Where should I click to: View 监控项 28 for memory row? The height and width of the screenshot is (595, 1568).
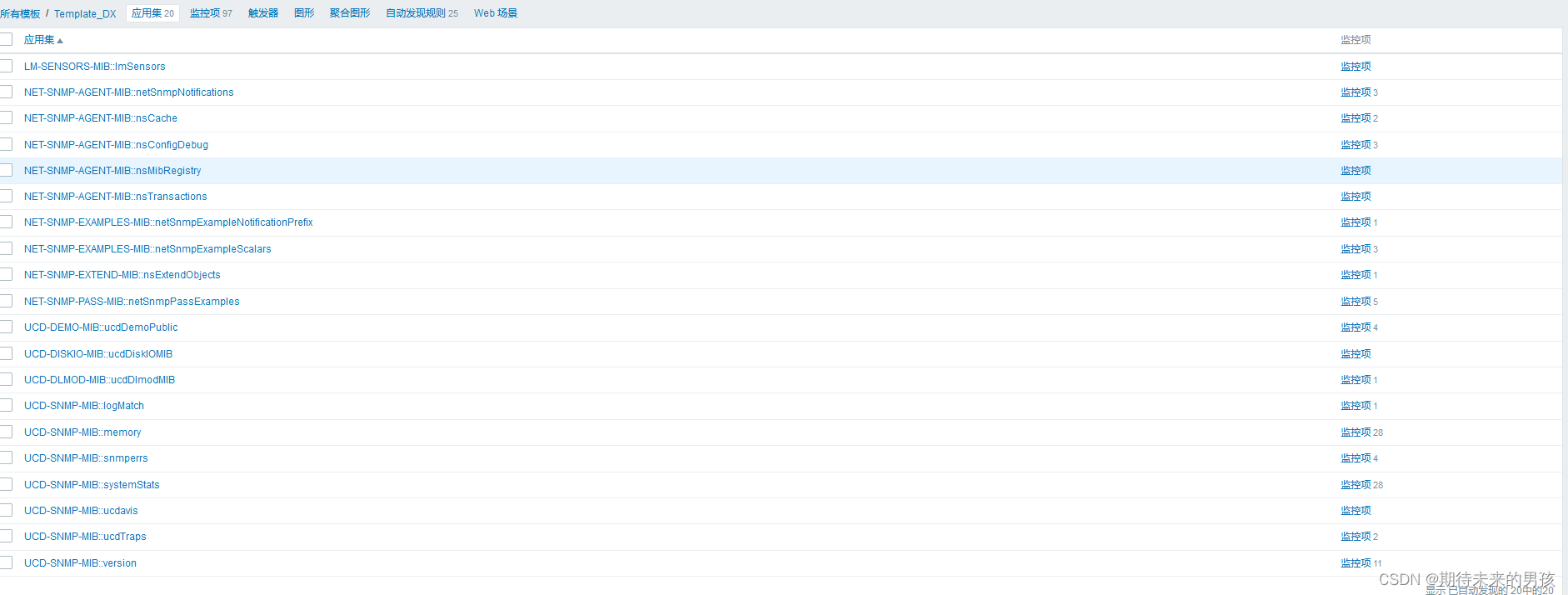1361,432
